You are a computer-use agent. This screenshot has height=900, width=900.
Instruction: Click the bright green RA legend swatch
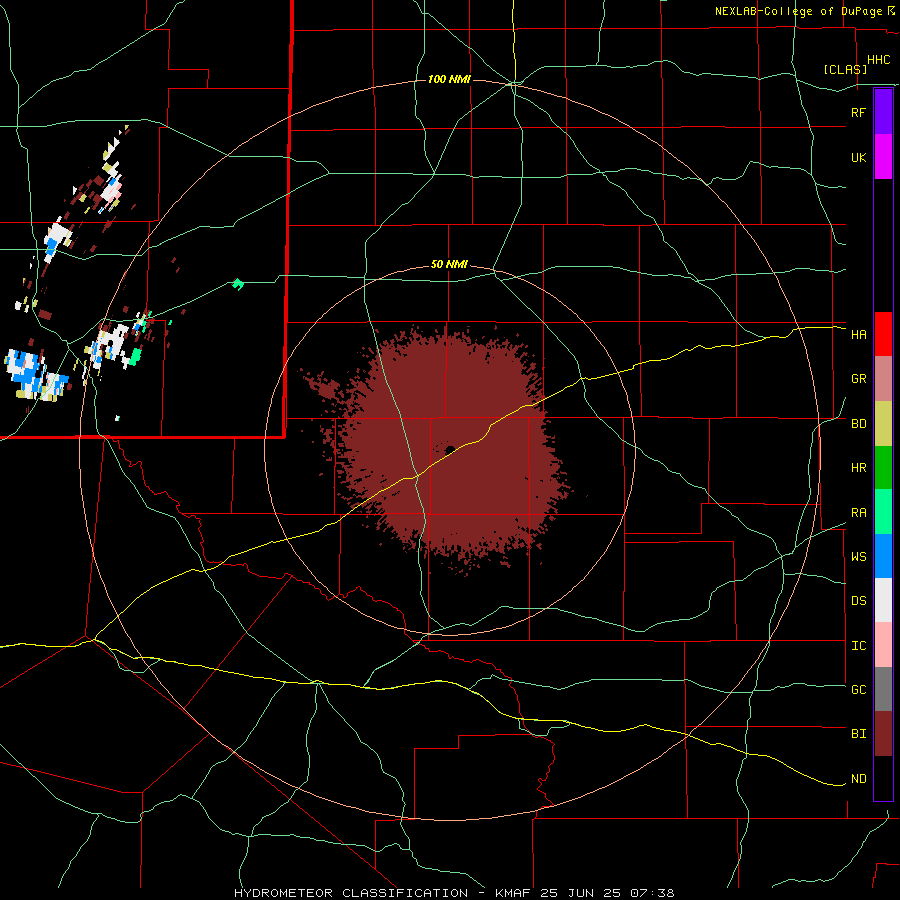tap(883, 512)
